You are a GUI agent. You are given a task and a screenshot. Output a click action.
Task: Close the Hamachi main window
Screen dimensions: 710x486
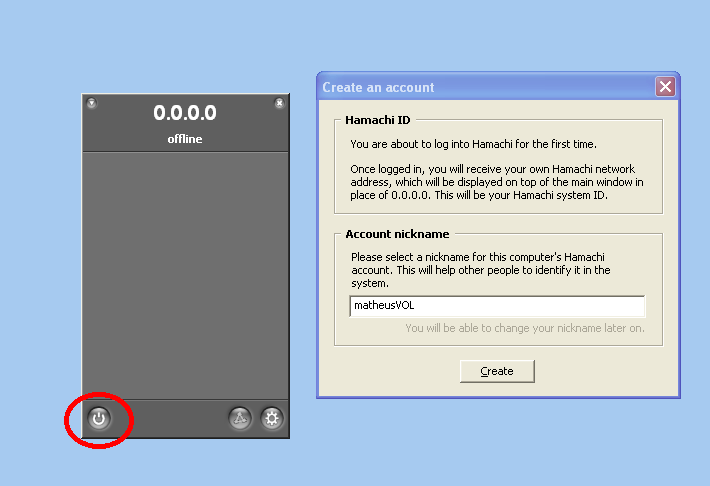click(279, 103)
